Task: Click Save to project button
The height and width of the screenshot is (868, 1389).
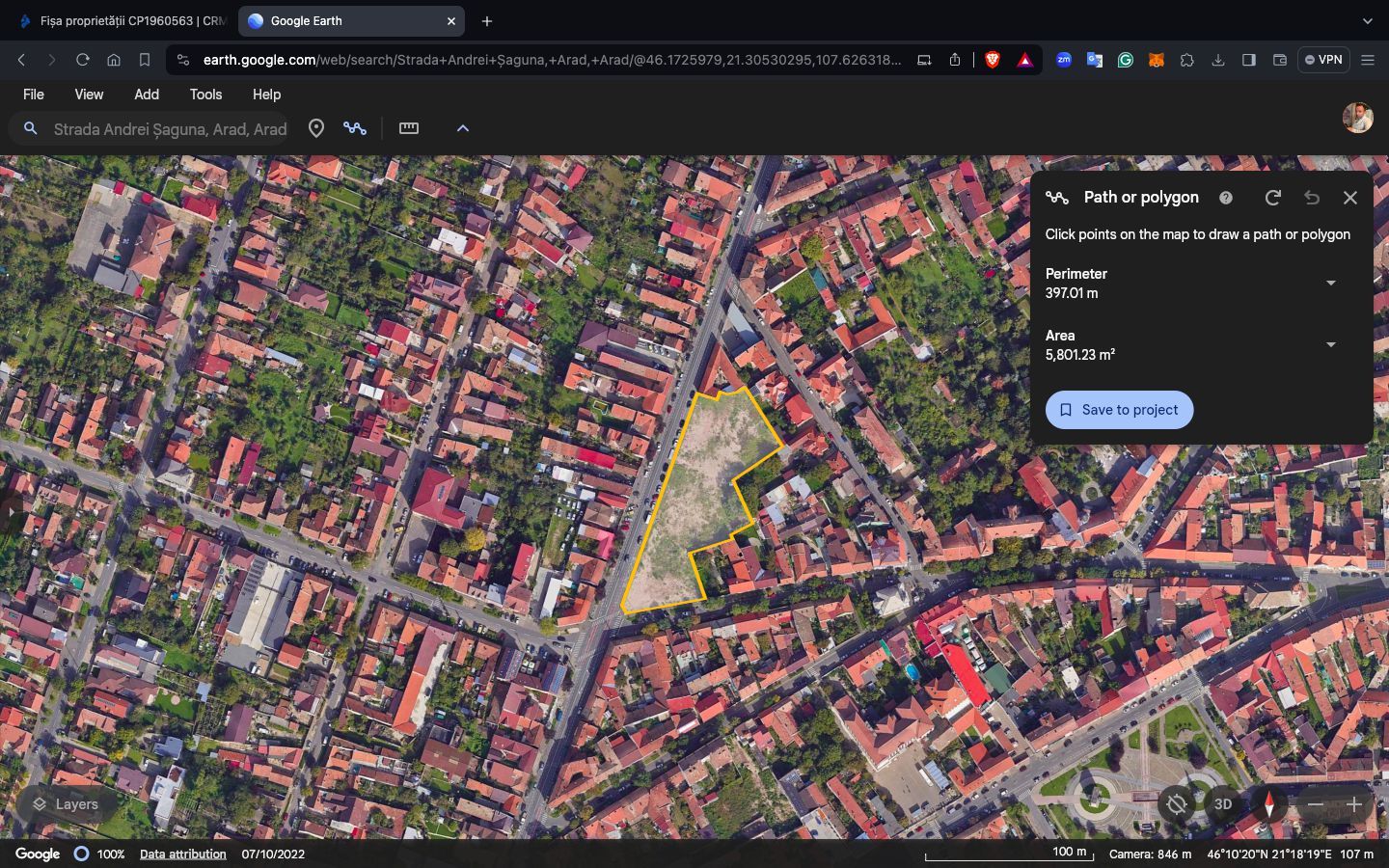Action: (1119, 410)
